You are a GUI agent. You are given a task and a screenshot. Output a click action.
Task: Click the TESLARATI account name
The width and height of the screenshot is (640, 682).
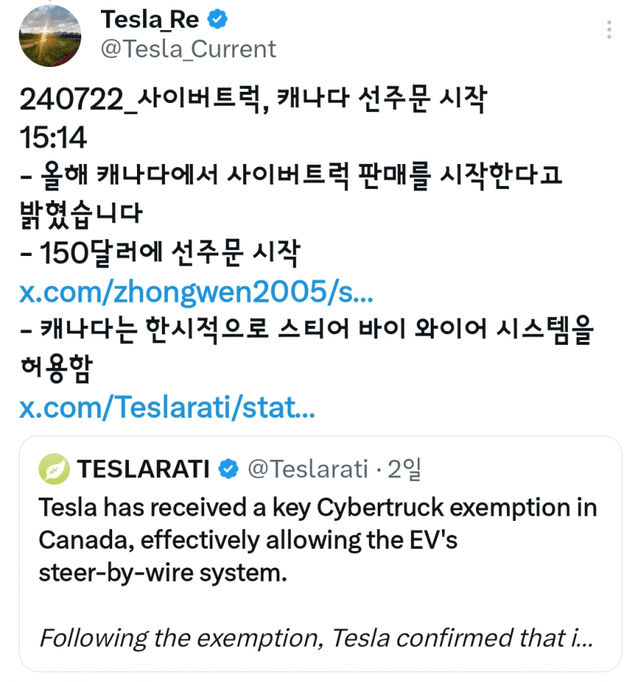[x=143, y=468]
